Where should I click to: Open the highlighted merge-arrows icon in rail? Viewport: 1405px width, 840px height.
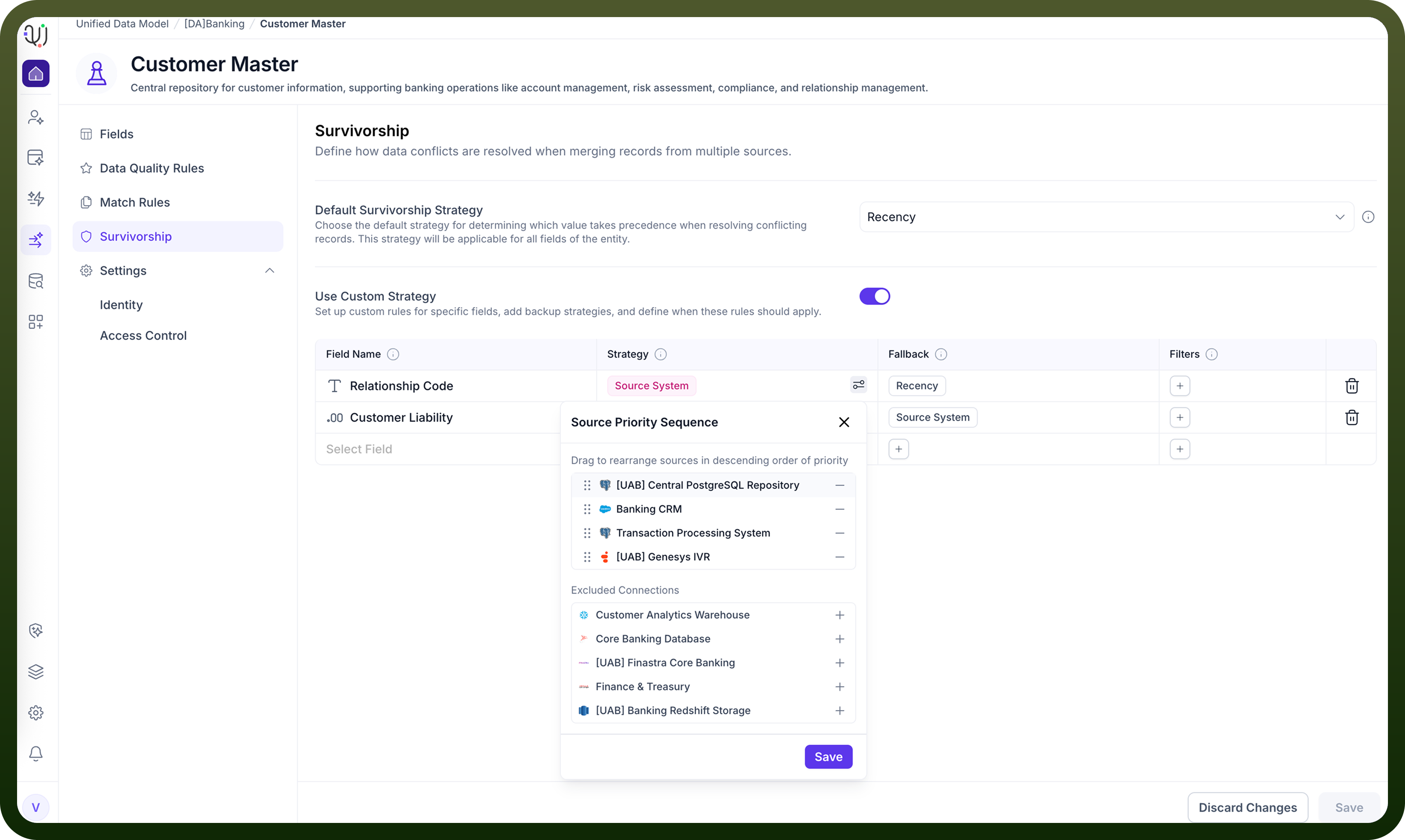[x=36, y=240]
